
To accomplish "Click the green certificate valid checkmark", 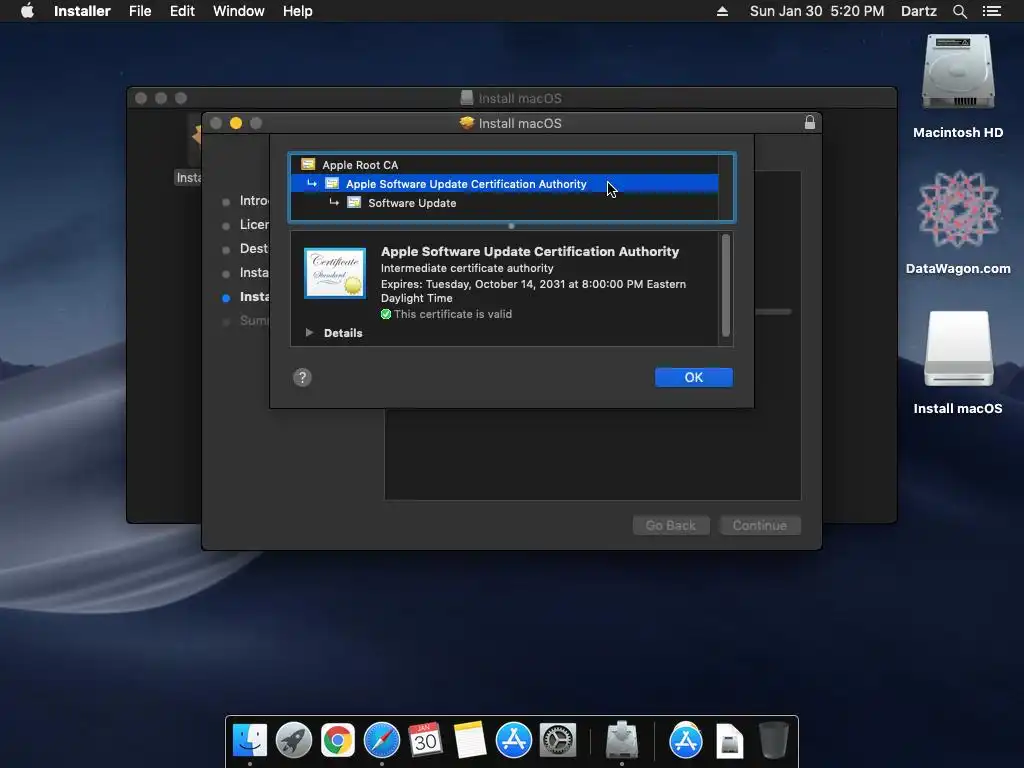I will (x=386, y=314).
